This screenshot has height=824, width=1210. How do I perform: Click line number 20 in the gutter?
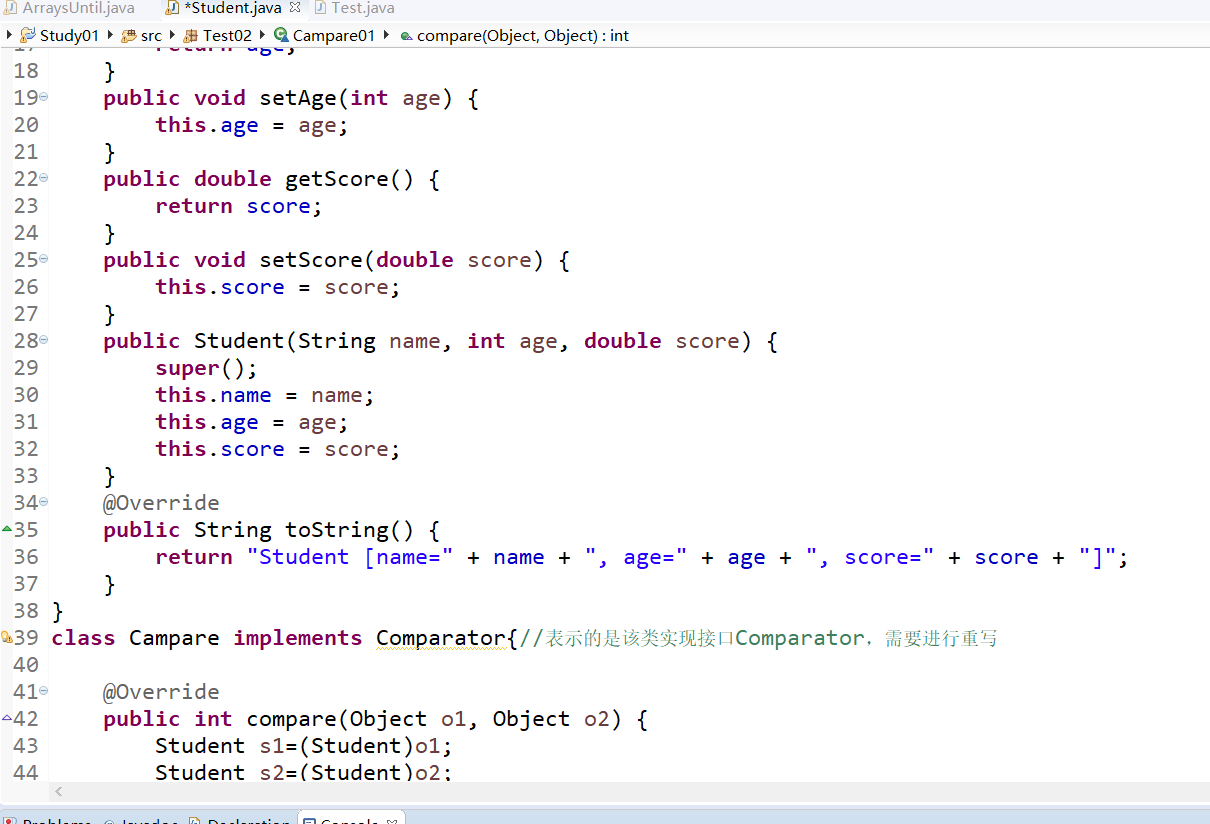[26, 124]
